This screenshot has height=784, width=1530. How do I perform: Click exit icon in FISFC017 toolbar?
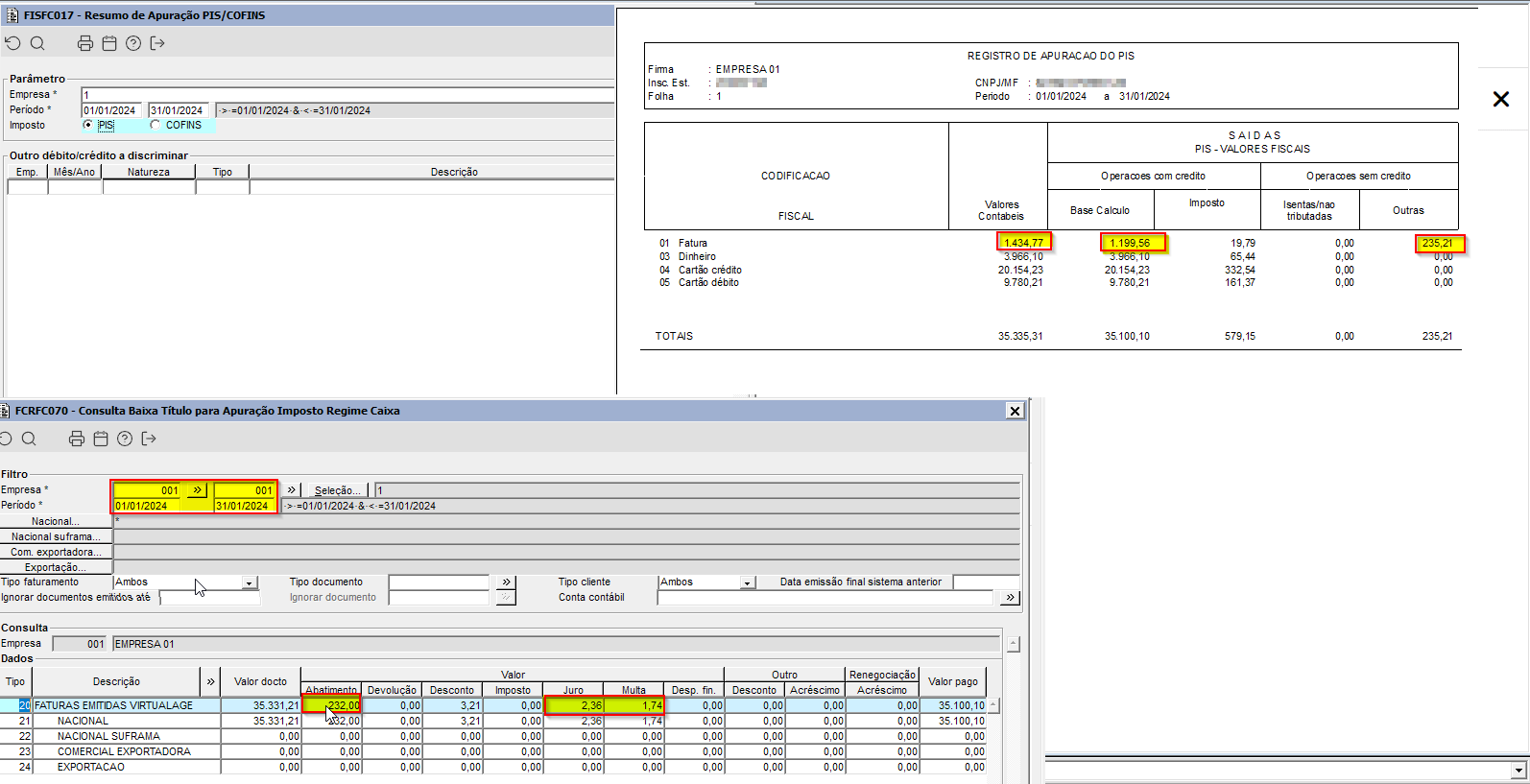157,43
